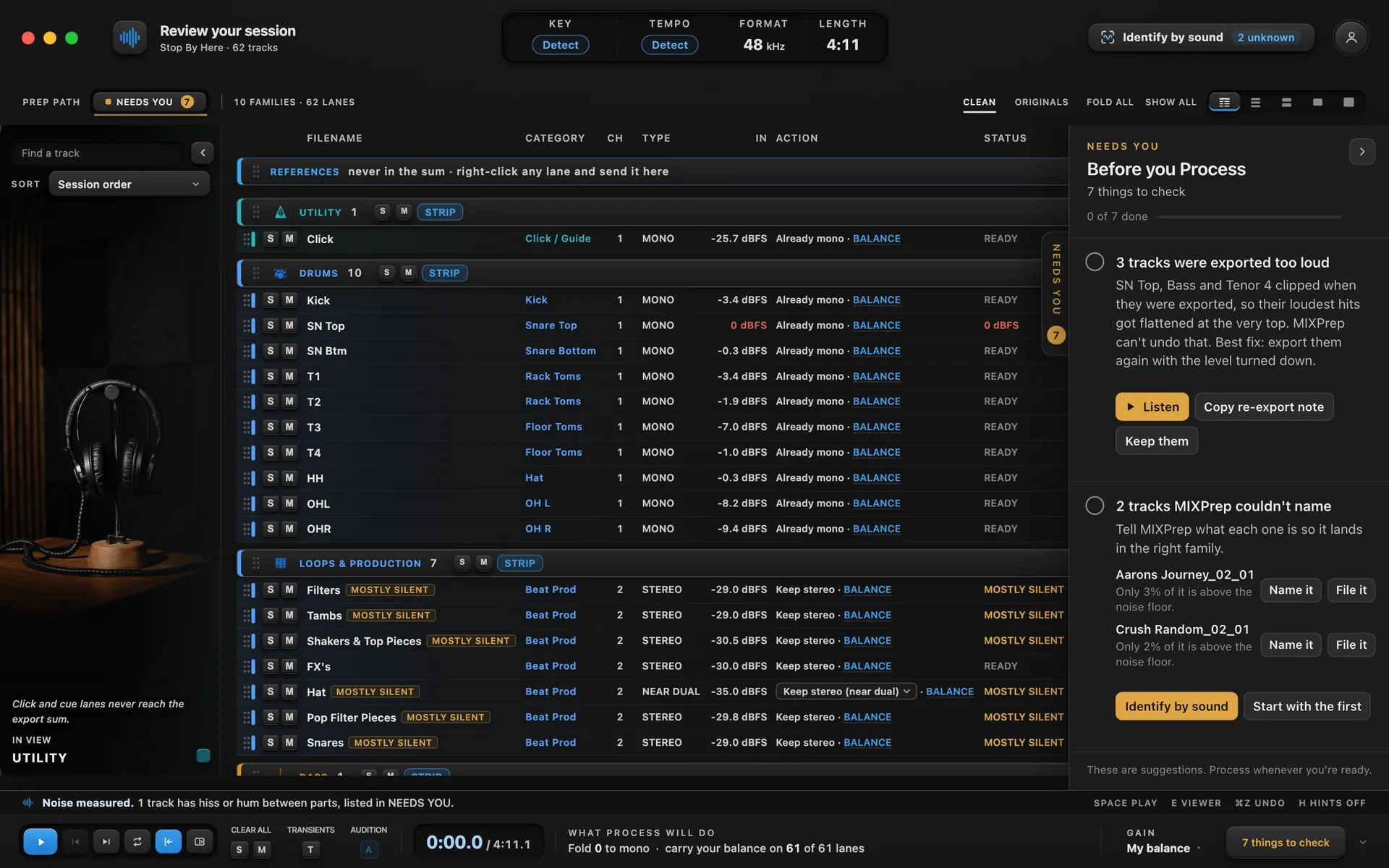Screen dimensions: 1389x868
Task: Click the BALANCE link on the Click track
Action: click(x=876, y=239)
